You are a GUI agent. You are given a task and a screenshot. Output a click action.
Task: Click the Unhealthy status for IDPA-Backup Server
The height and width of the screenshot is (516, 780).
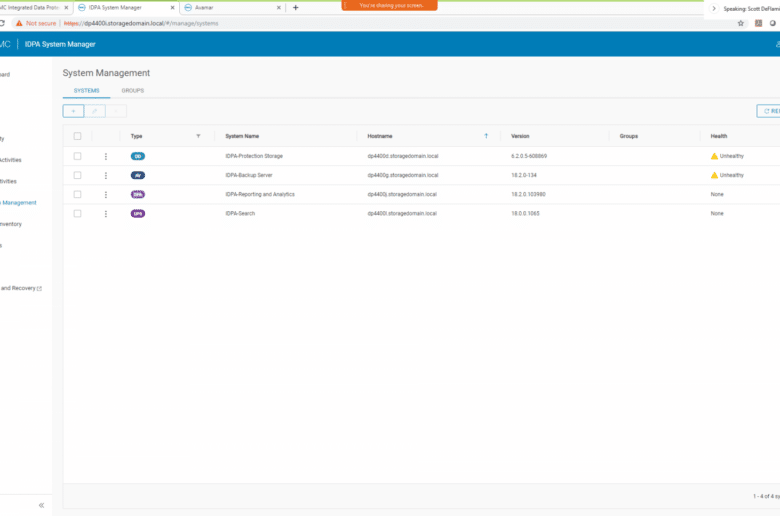coord(731,175)
